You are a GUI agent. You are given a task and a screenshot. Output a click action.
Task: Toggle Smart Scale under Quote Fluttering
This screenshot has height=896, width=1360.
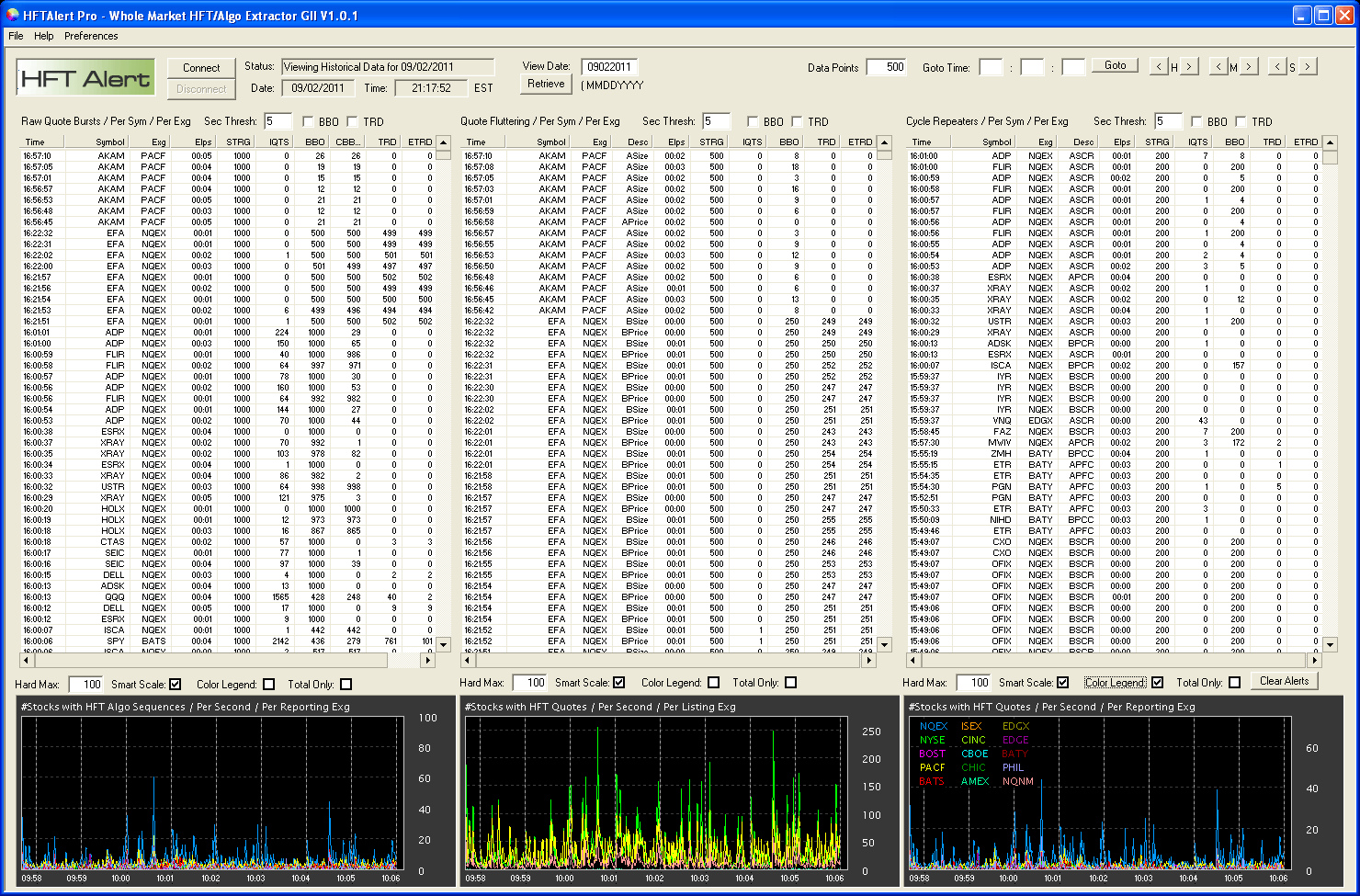619,682
